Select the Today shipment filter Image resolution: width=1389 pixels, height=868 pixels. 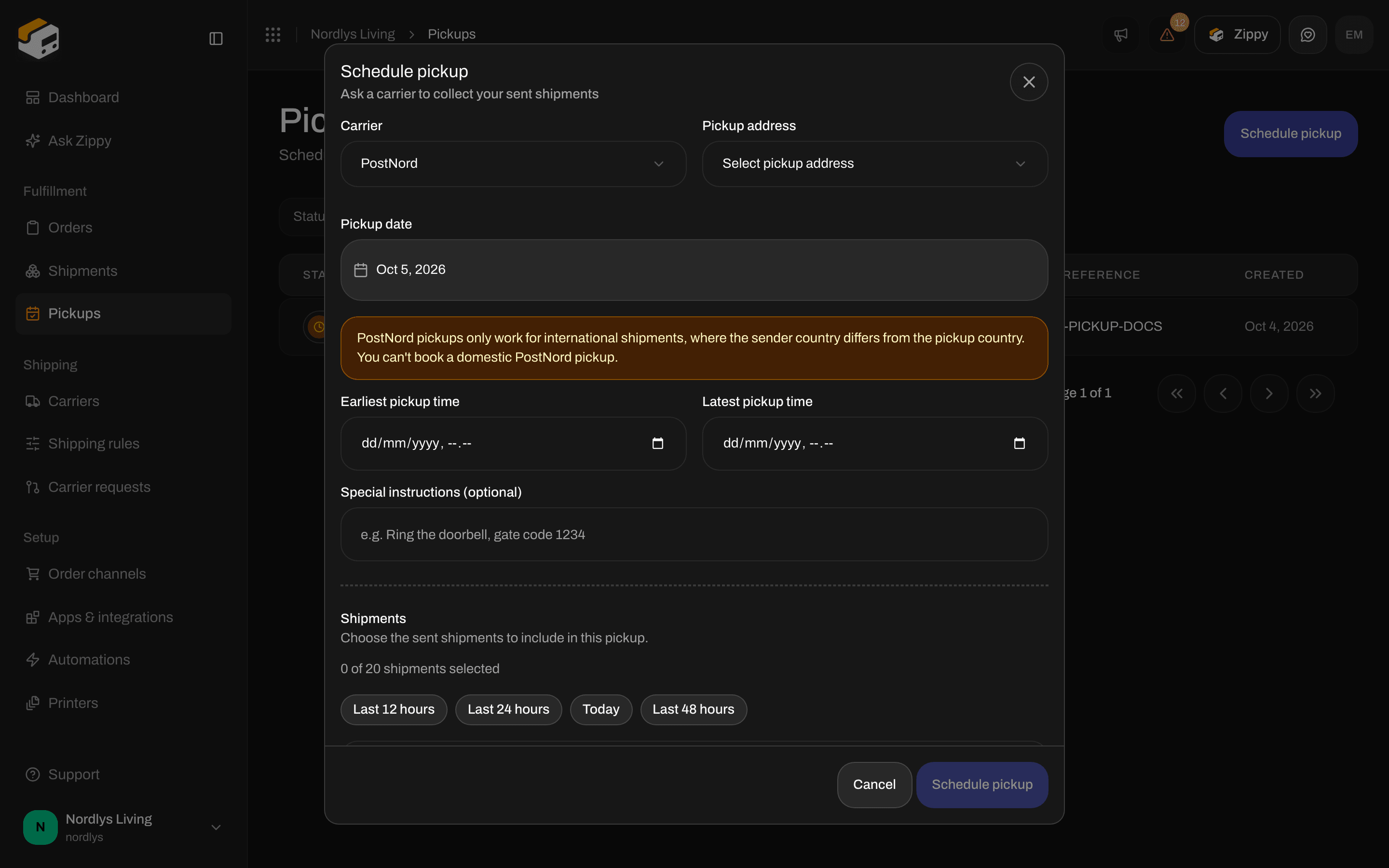pos(601,709)
